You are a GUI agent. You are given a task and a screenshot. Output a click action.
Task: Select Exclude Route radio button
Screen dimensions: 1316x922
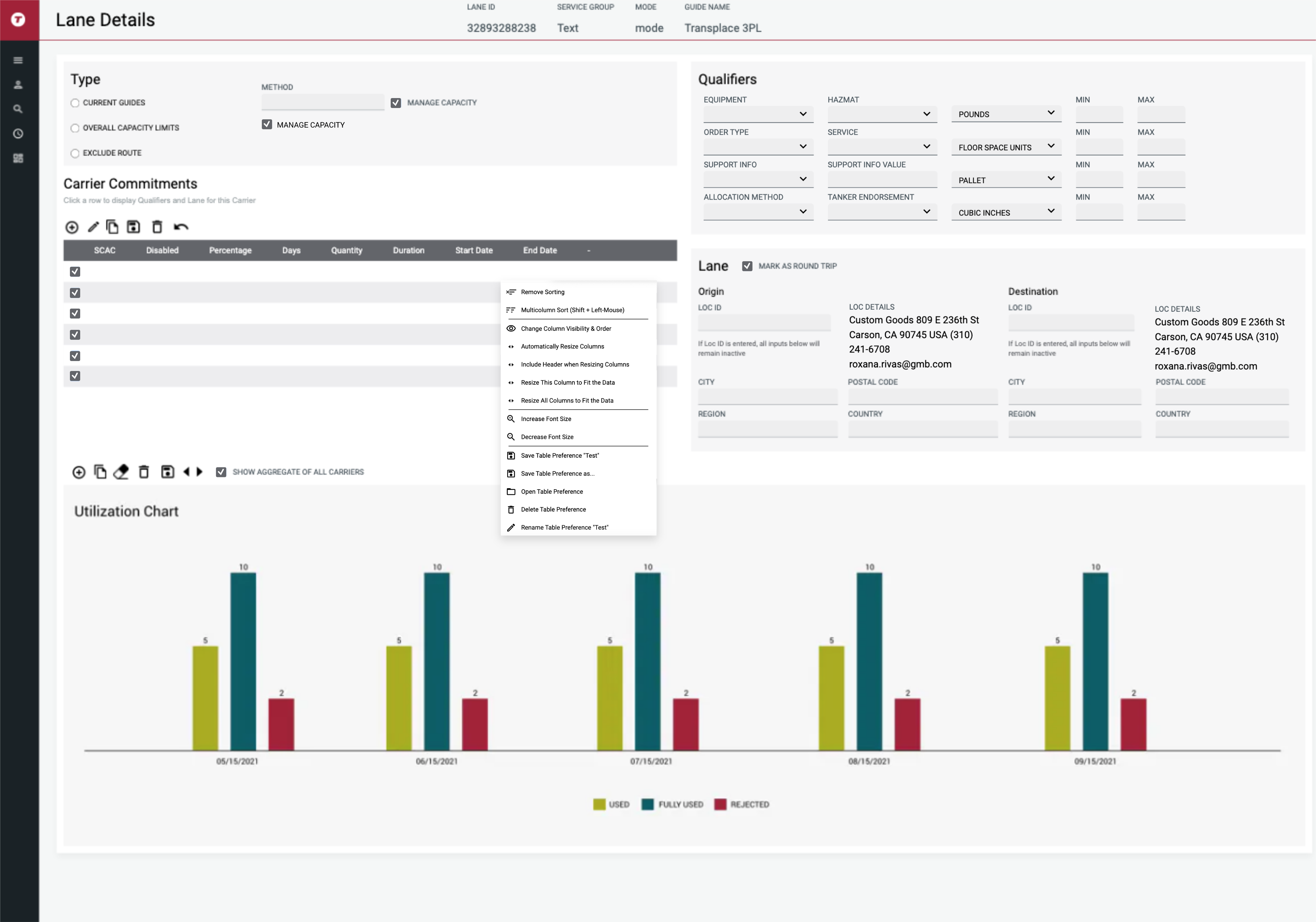tap(75, 153)
